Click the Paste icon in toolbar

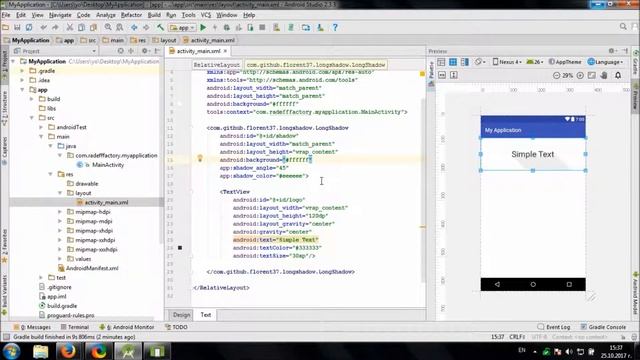point(93,27)
